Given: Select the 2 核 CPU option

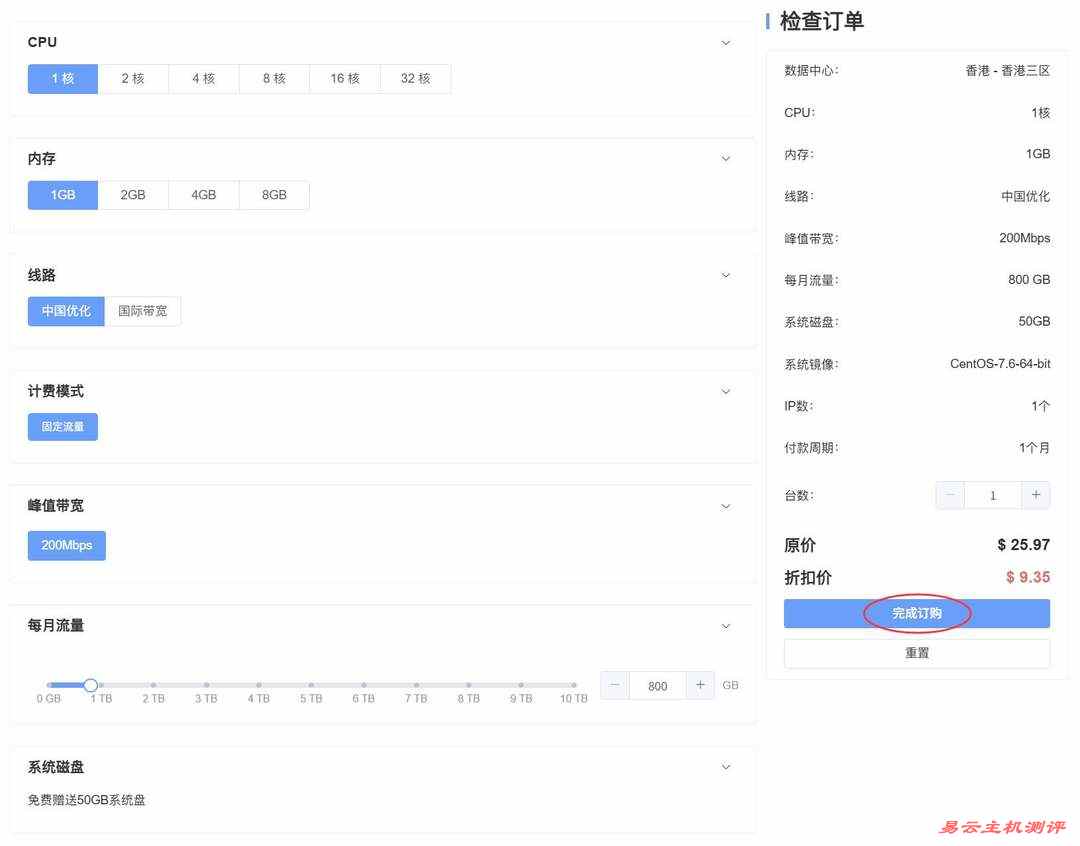Looking at the screenshot, I should click(x=133, y=78).
